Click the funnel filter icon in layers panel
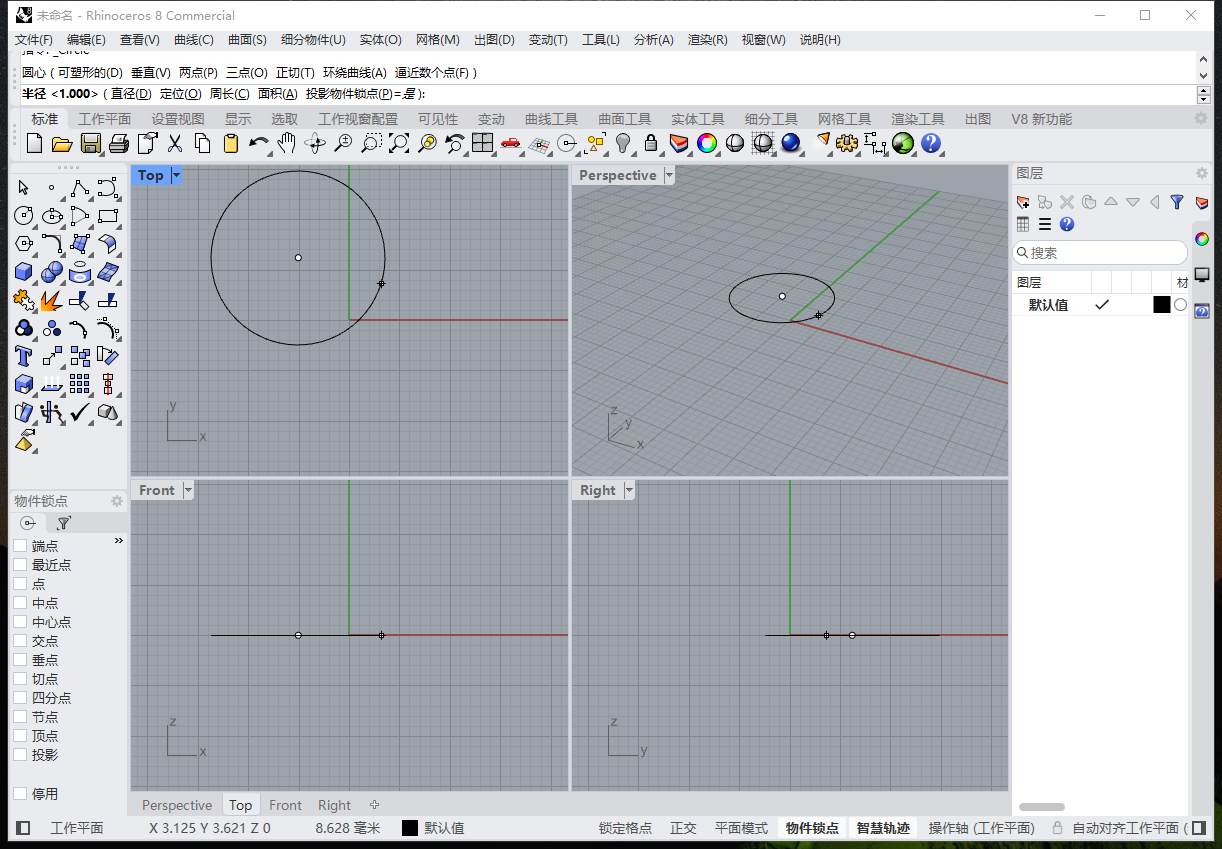The width and height of the screenshot is (1222, 849). [1177, 202]
